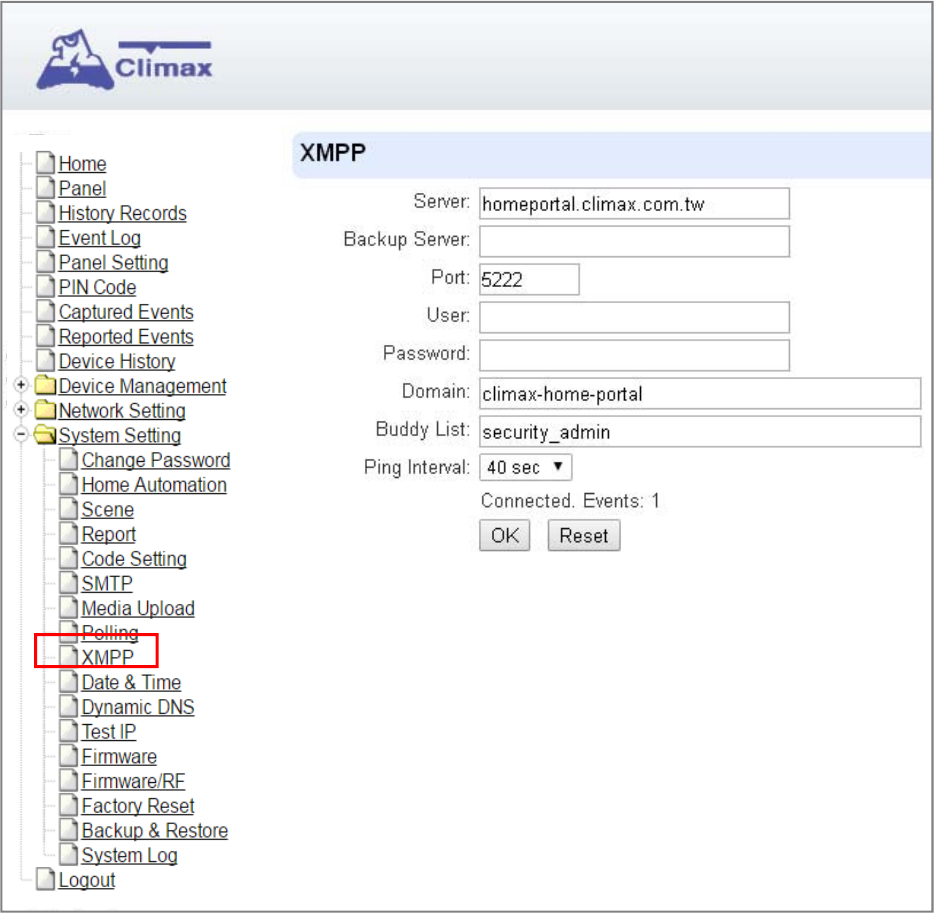Expand the Network Setting tree node
Image resolution: width=934 pixels, height=913 pixels.
tap(21, 410)
